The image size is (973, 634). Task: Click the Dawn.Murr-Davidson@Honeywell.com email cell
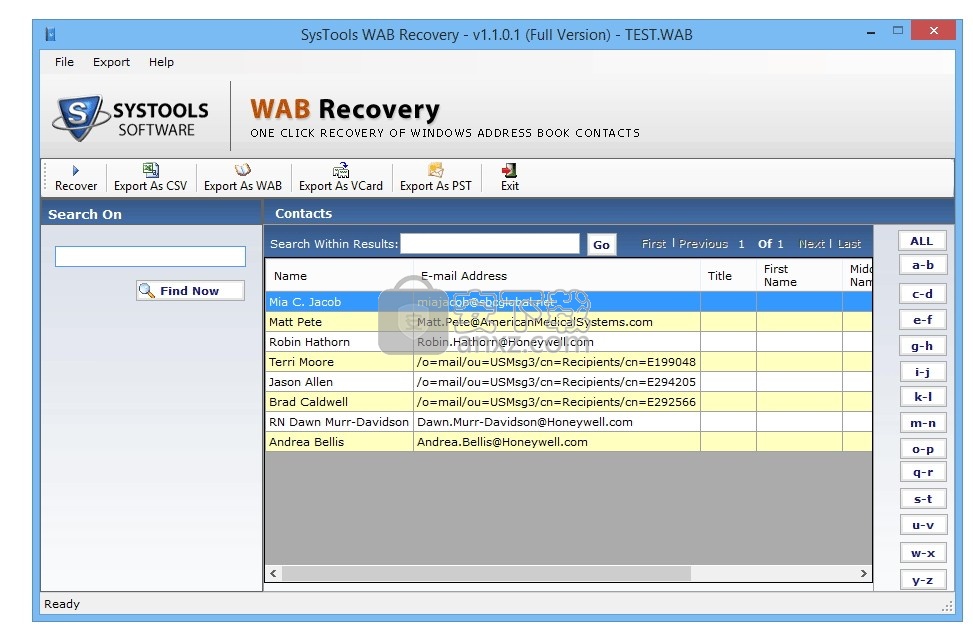click(x=557, y=422)
